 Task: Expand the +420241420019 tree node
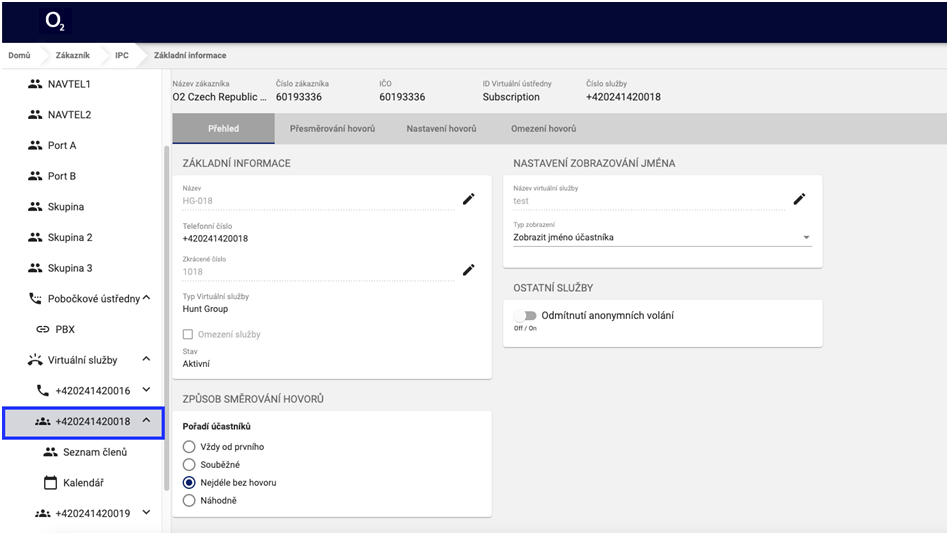pyautogui.click(x=146, y=513)
